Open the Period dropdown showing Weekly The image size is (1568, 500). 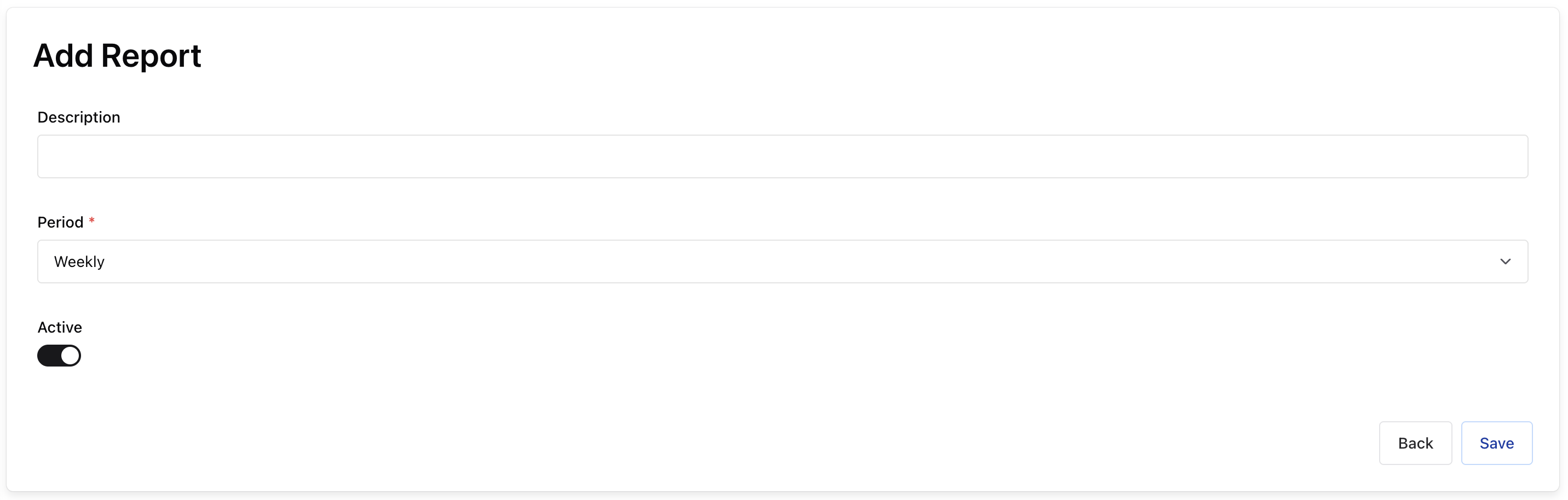(x=782, y=261)
